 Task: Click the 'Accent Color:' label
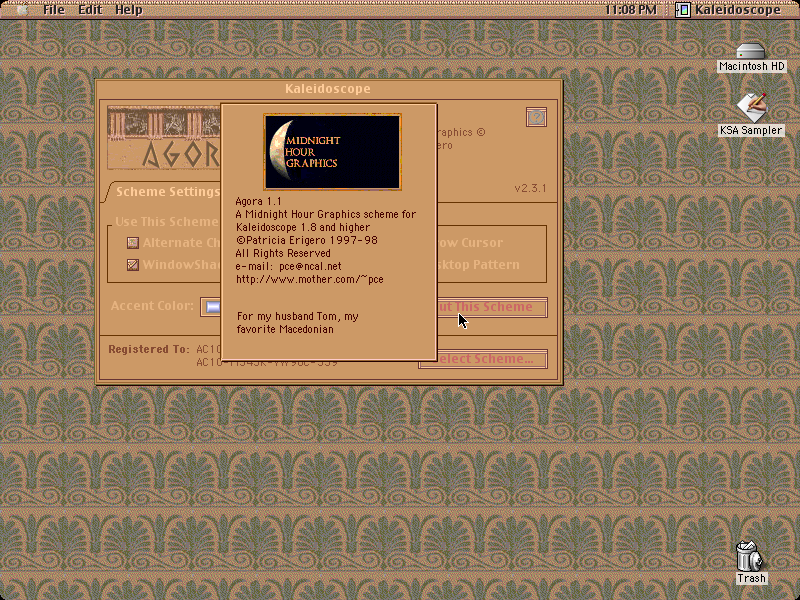[152, 306]
